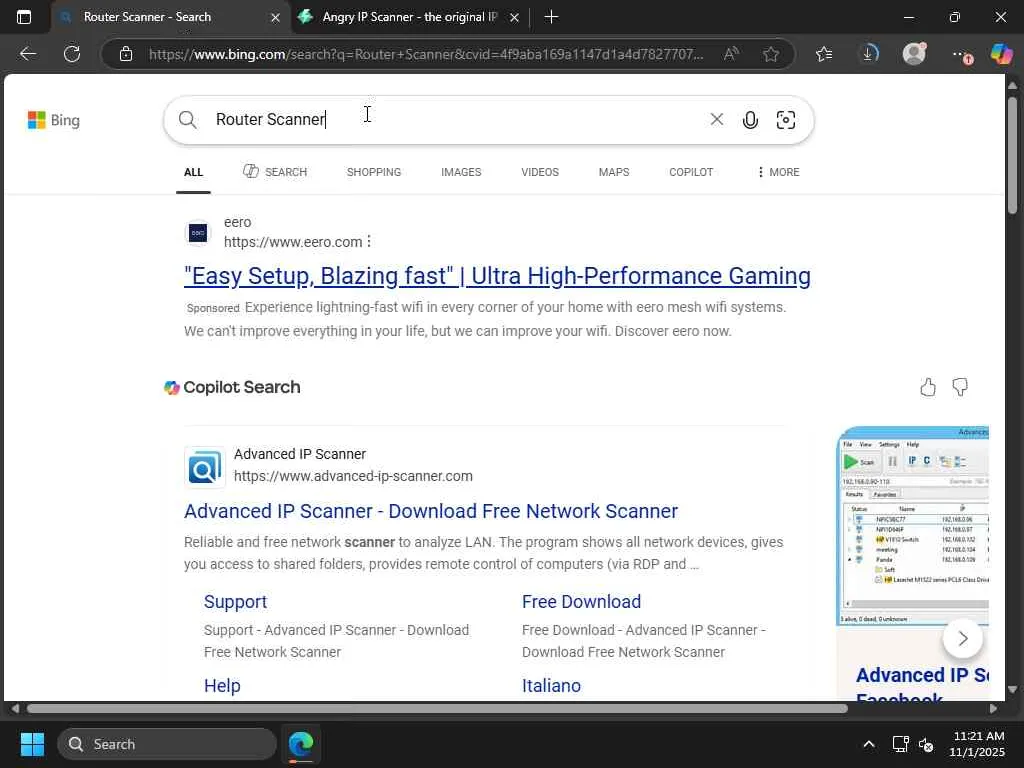This screenshot has height=768, width=1024.
Task: Click the horizontal scrollbar left arrow
Action: (14, 709)
